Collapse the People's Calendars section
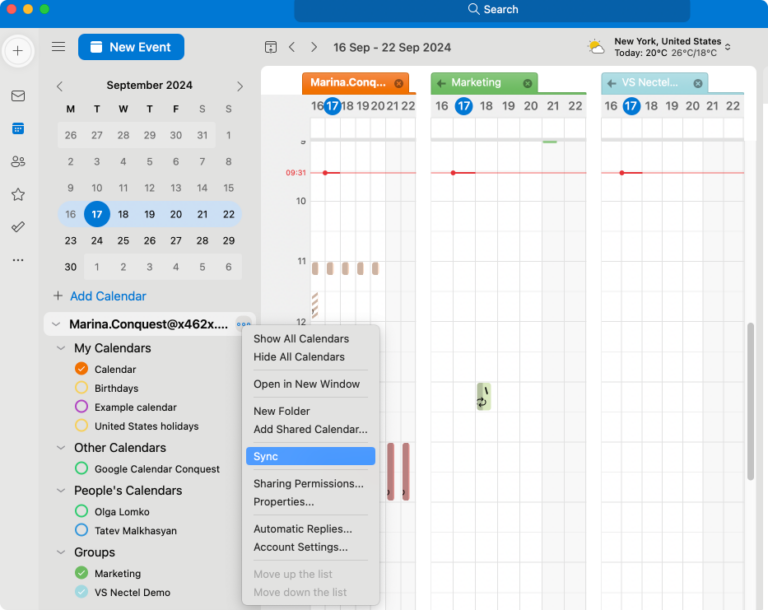Screen dimensions: 768x610 tap(61, 490)
